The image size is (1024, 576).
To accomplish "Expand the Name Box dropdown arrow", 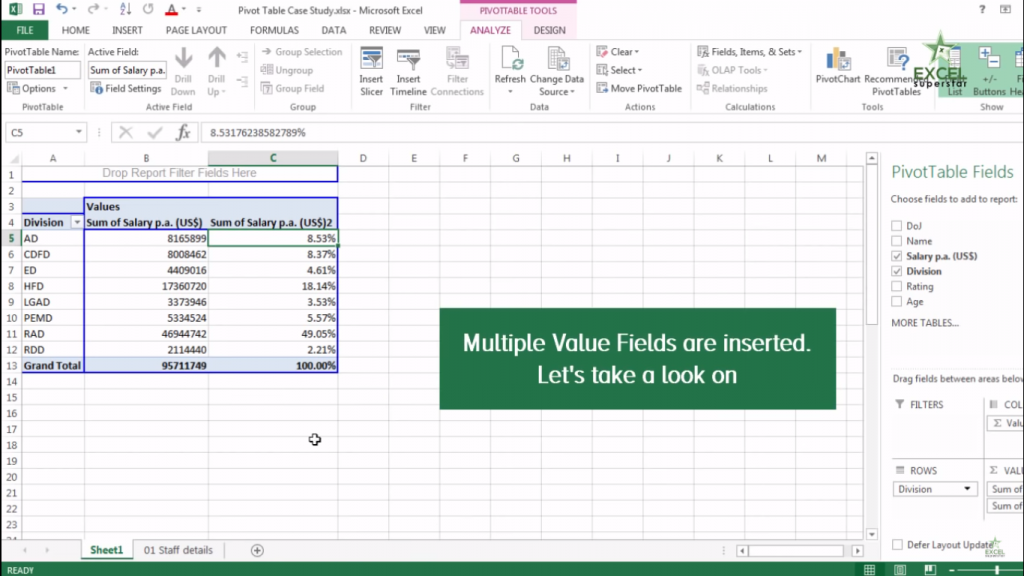I will pos(79,132).
